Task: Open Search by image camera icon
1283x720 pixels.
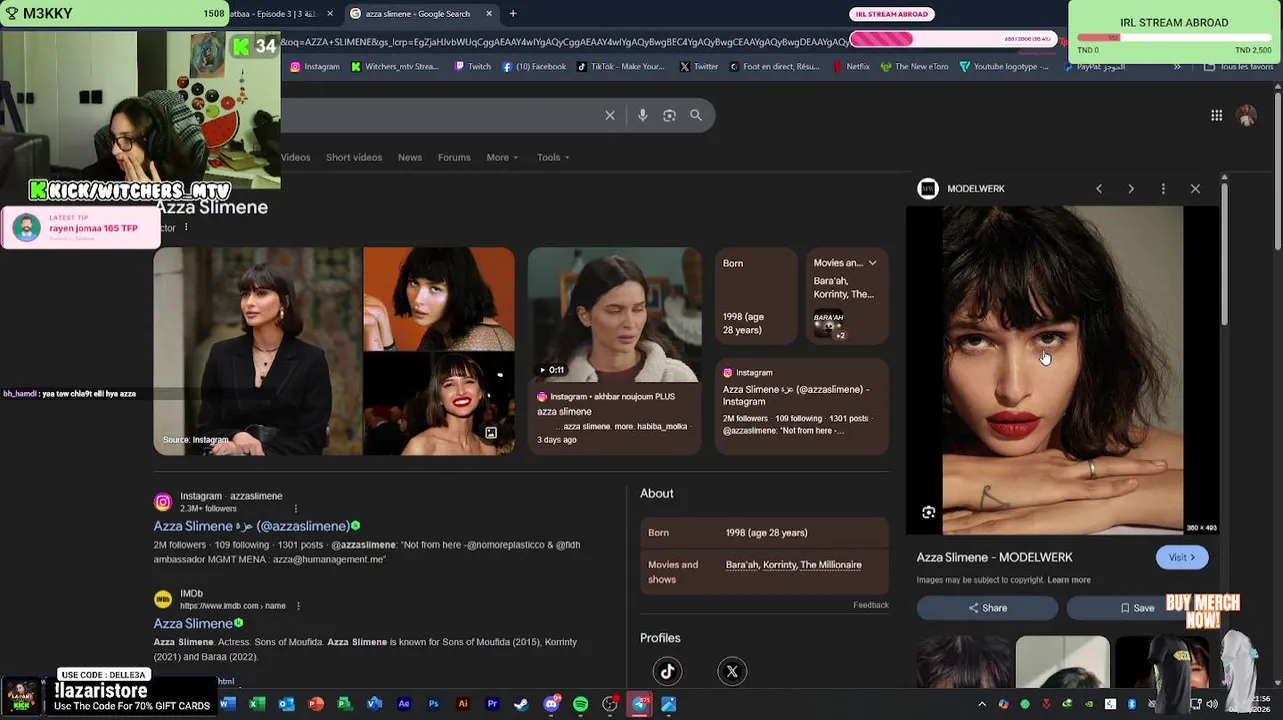Action: [669, 115]
